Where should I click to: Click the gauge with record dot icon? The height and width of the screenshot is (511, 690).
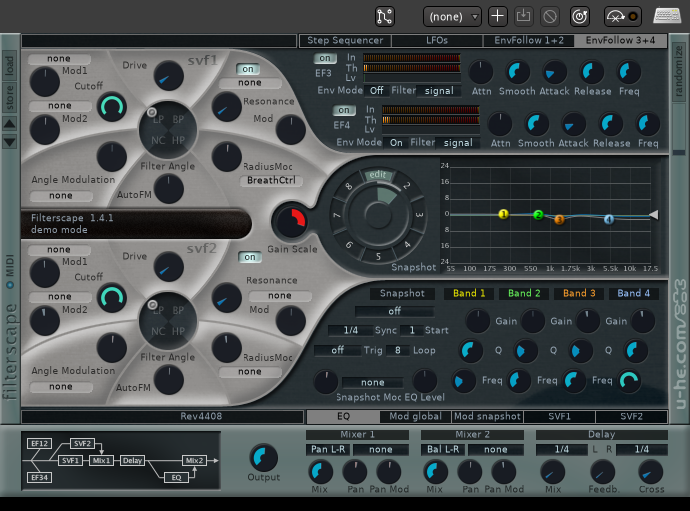(623, 16)
